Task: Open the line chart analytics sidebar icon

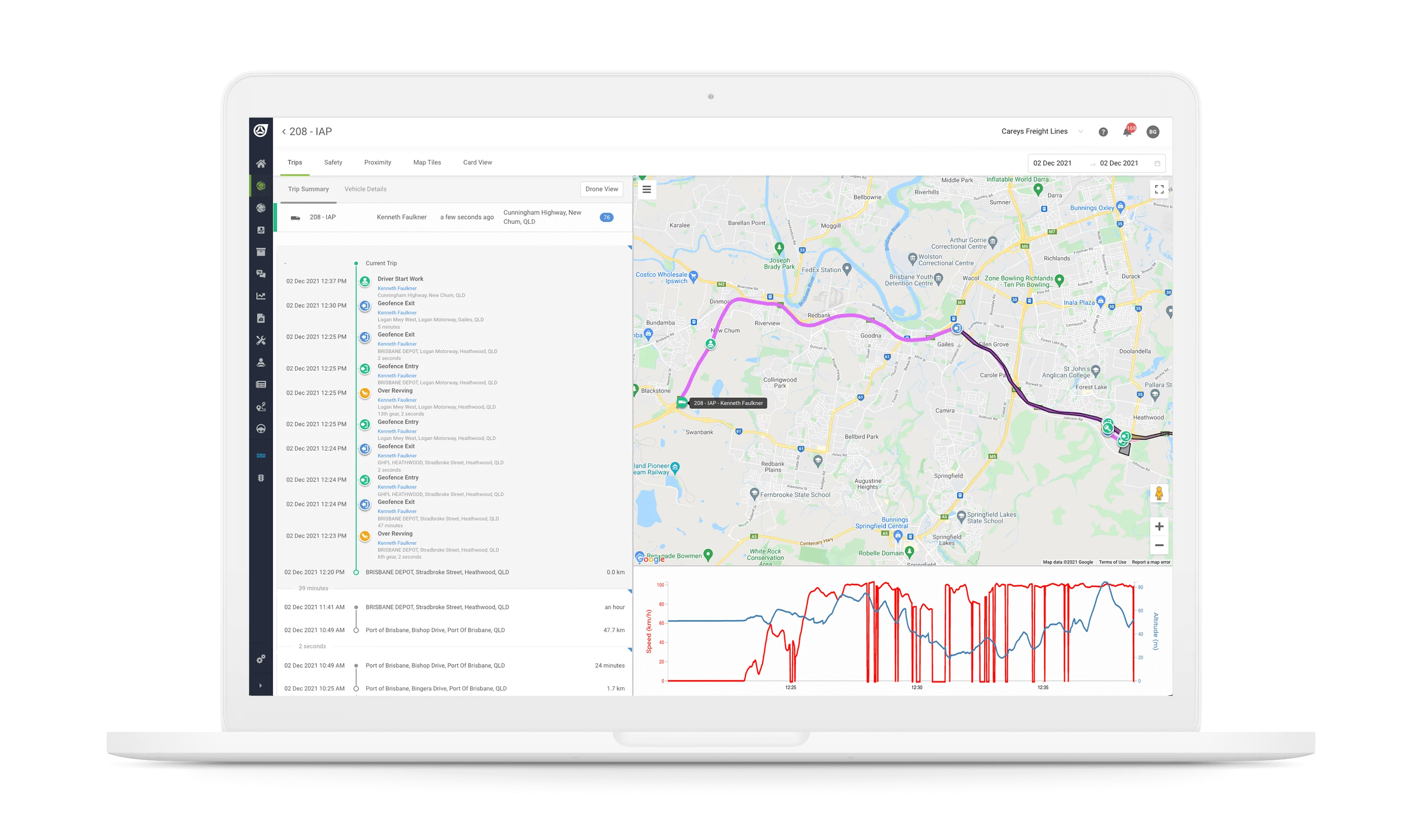Action: point(260,296)
